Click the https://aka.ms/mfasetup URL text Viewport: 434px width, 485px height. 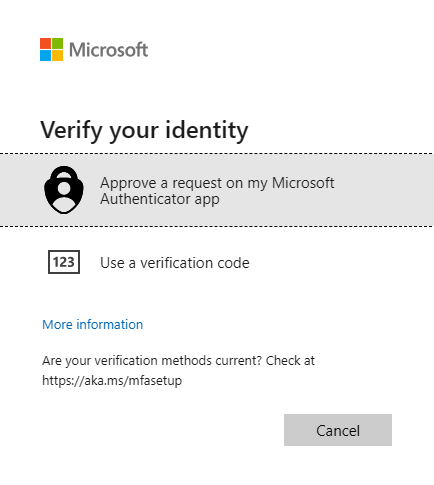(x=112, y=381)
